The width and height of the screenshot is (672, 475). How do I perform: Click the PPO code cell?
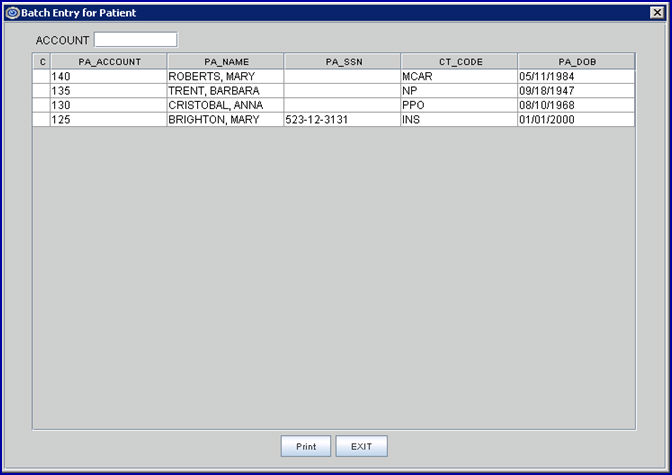tap(459, 105)
